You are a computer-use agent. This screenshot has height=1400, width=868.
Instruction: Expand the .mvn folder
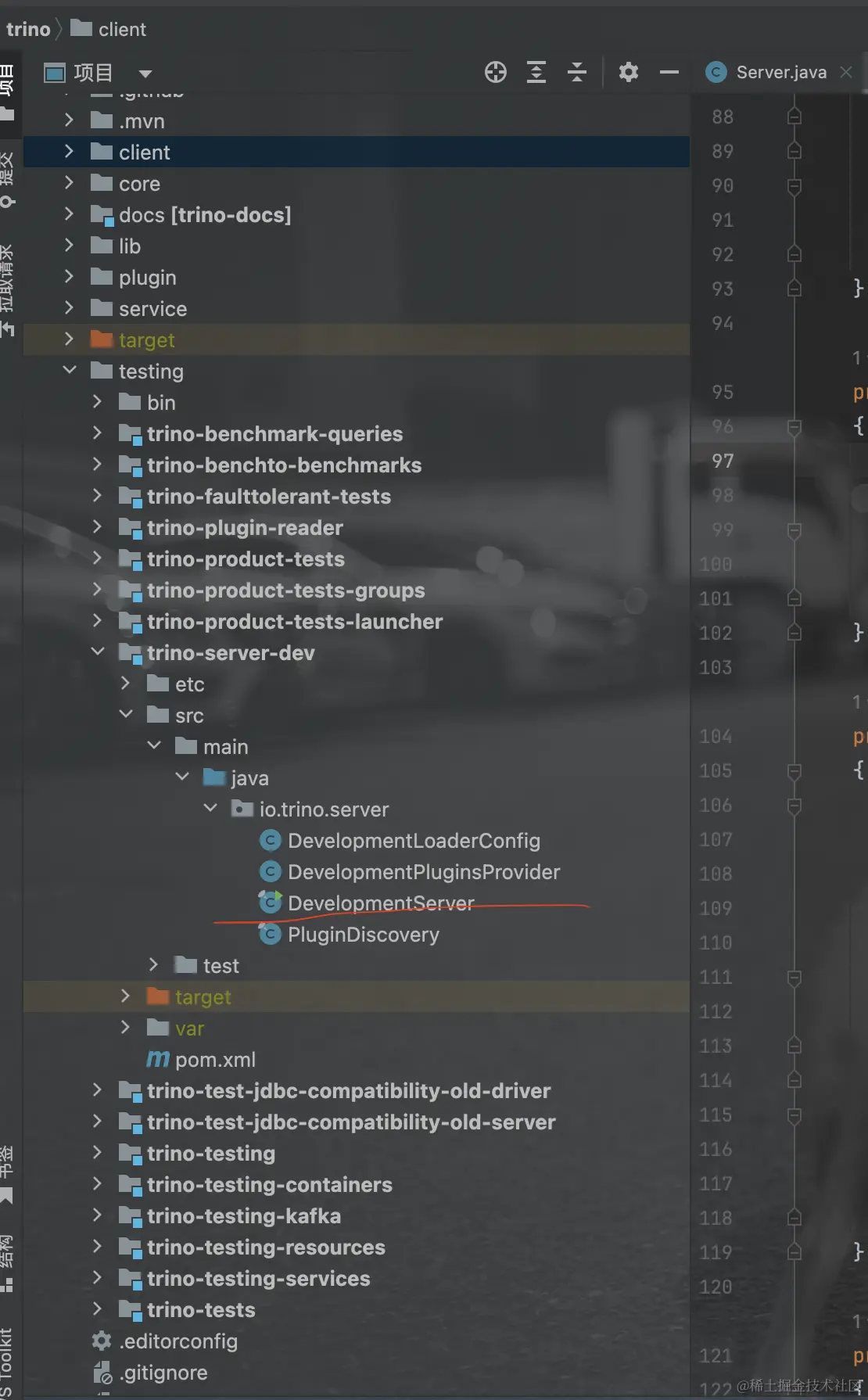[x=69, y=120]
